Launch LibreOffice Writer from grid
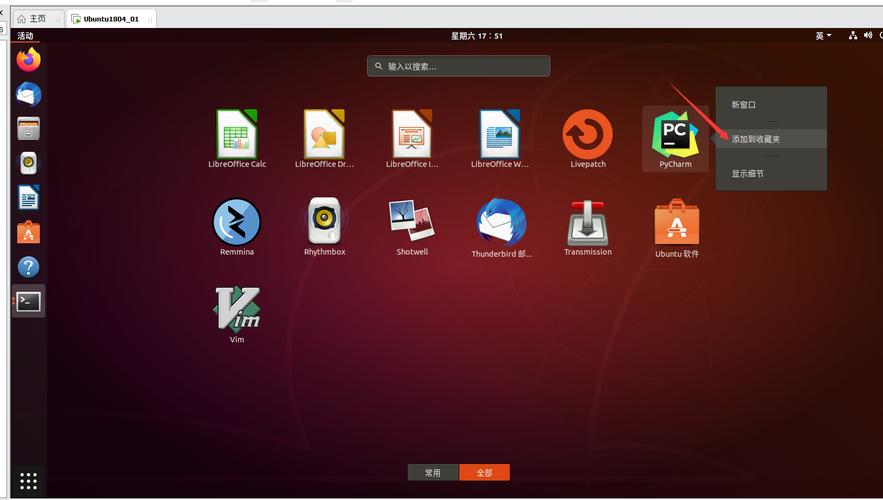The image size is (883, 500). [500, 135]
